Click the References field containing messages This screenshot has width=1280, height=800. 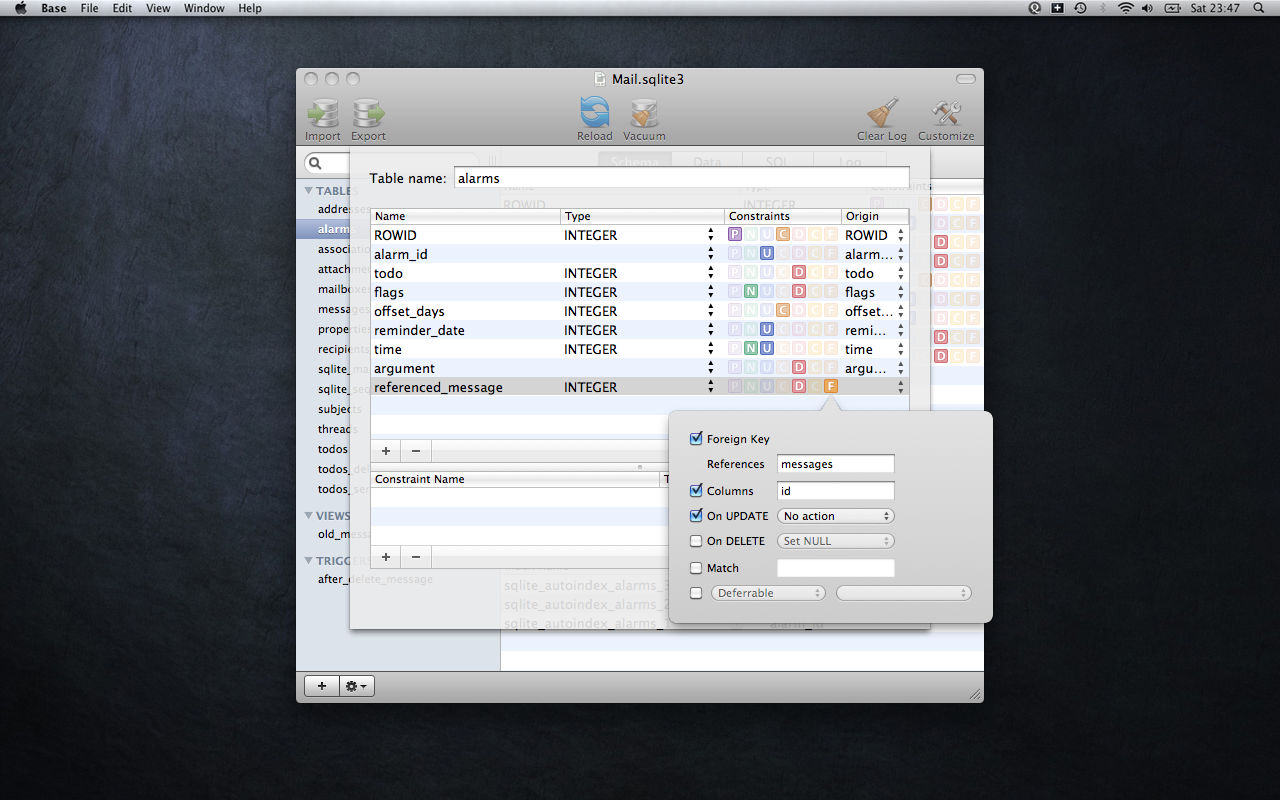click(x=835, y=463)
